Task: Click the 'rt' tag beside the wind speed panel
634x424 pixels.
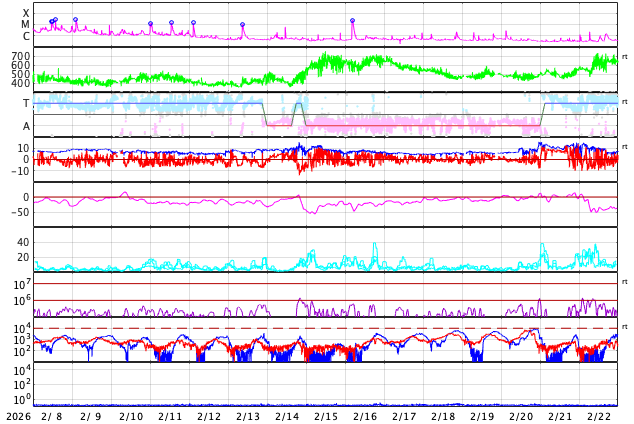Action: pyautogui.click(x=625, y=57)
